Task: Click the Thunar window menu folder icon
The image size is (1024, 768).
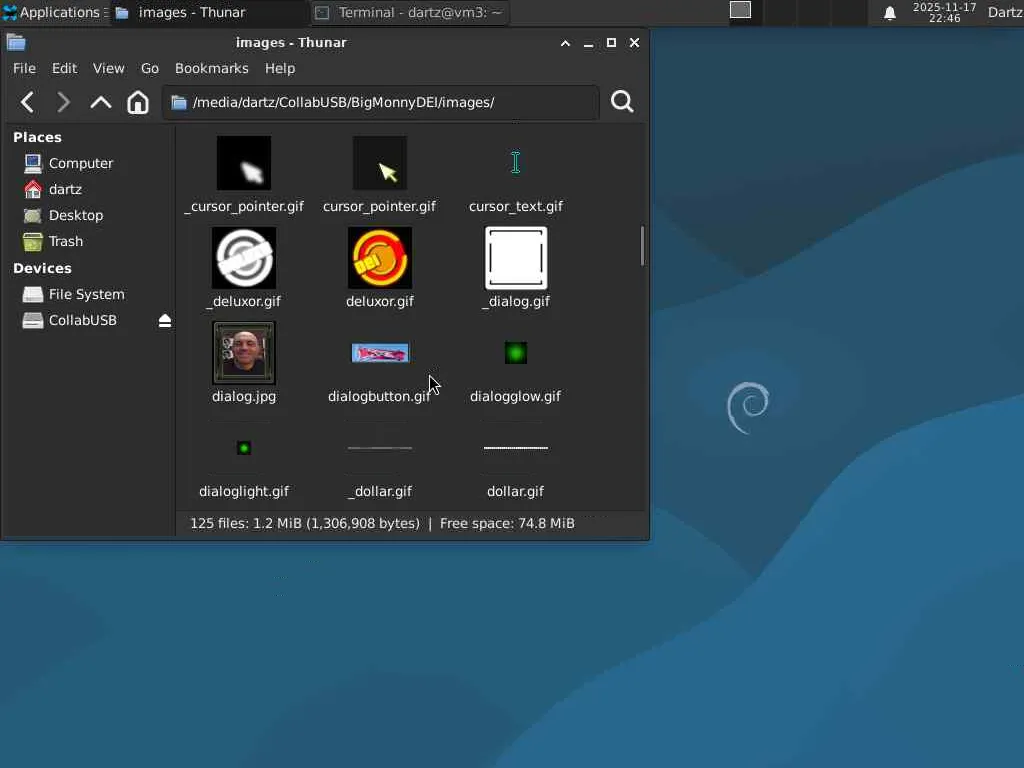Action: pyautogui.click(x=16, y=42)
